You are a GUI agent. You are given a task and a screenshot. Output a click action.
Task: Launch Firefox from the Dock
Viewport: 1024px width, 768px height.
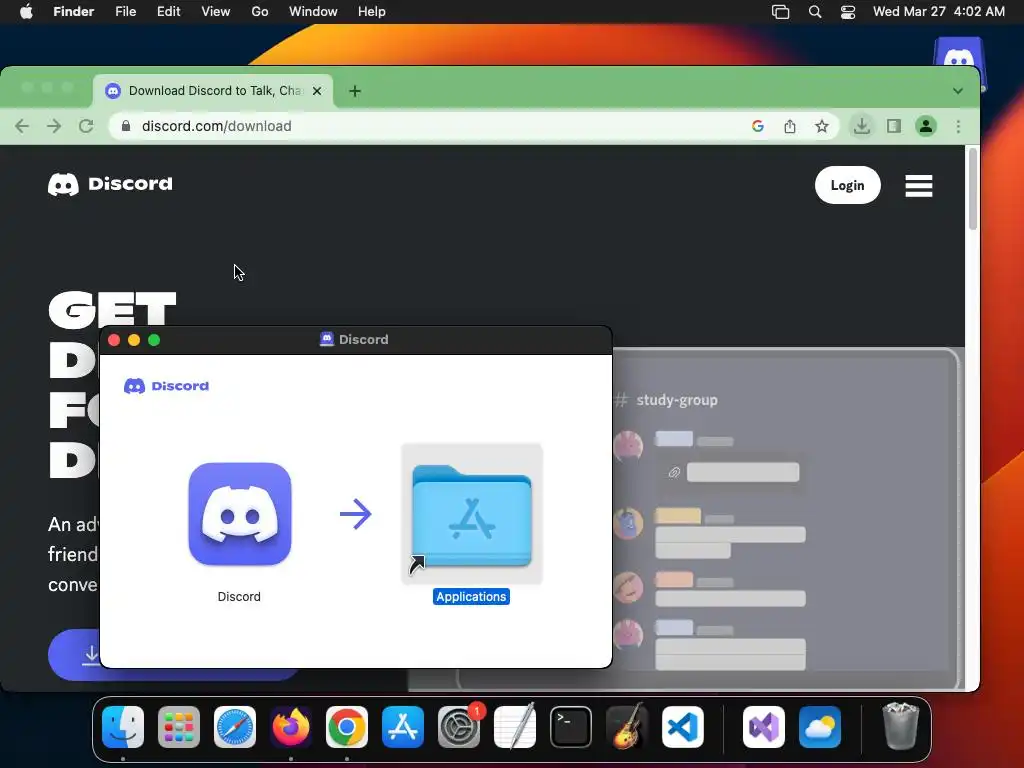point(291,727)
